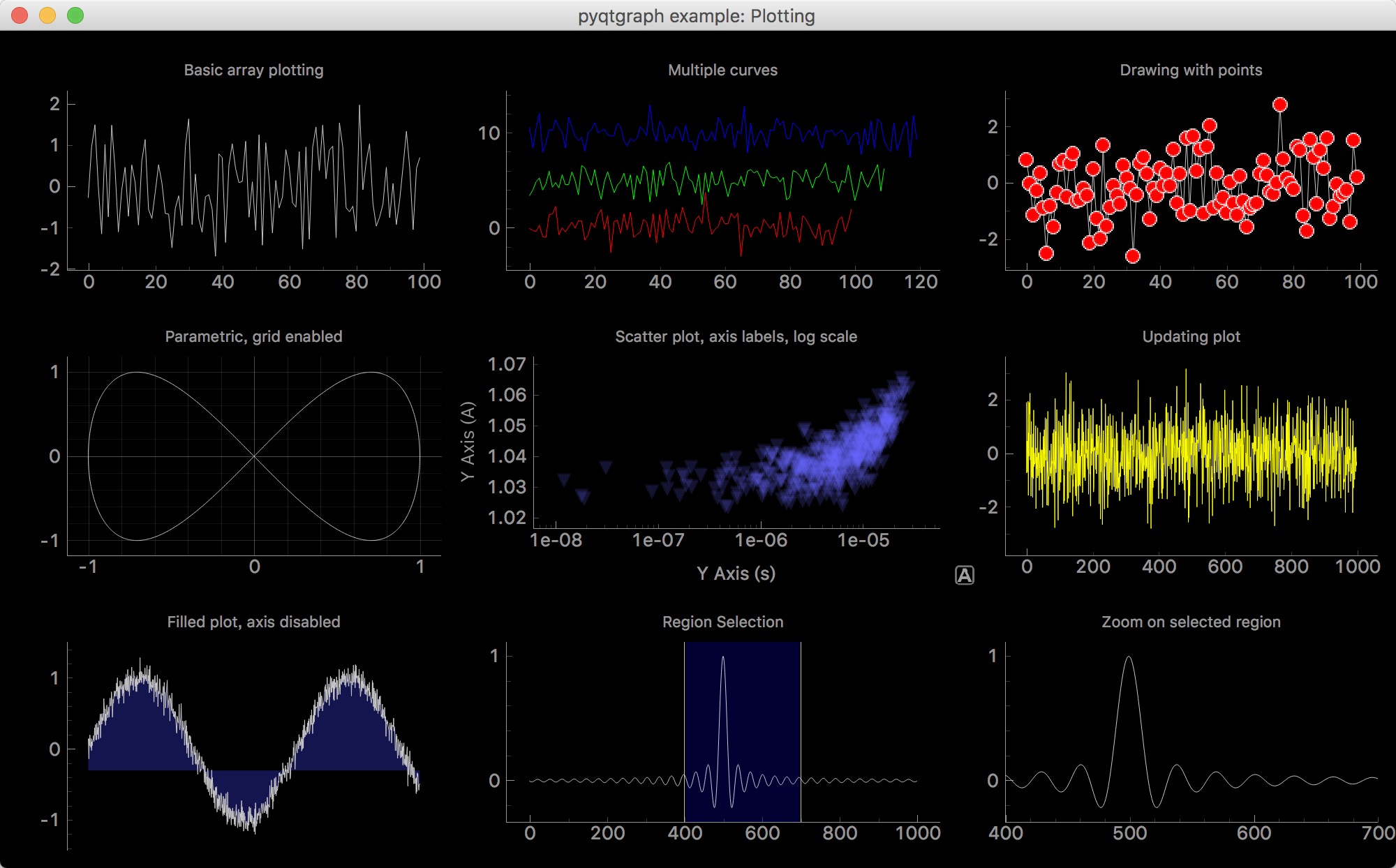Click the left edge of blue selection region
The image size is (1396, 868).
click(685, 698)
